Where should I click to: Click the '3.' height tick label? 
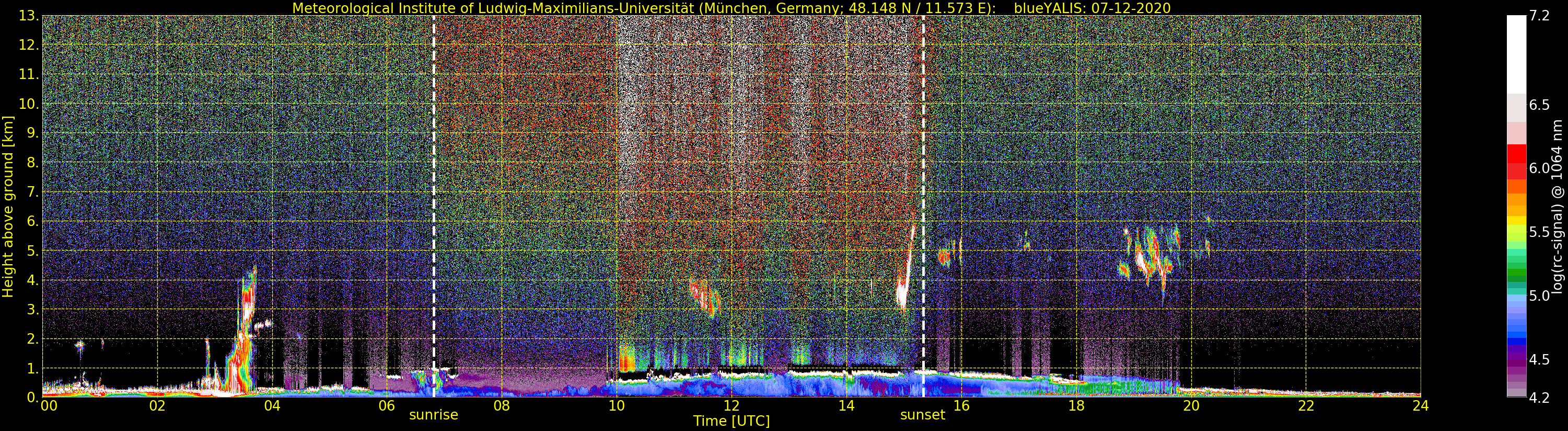pos(32,309)
